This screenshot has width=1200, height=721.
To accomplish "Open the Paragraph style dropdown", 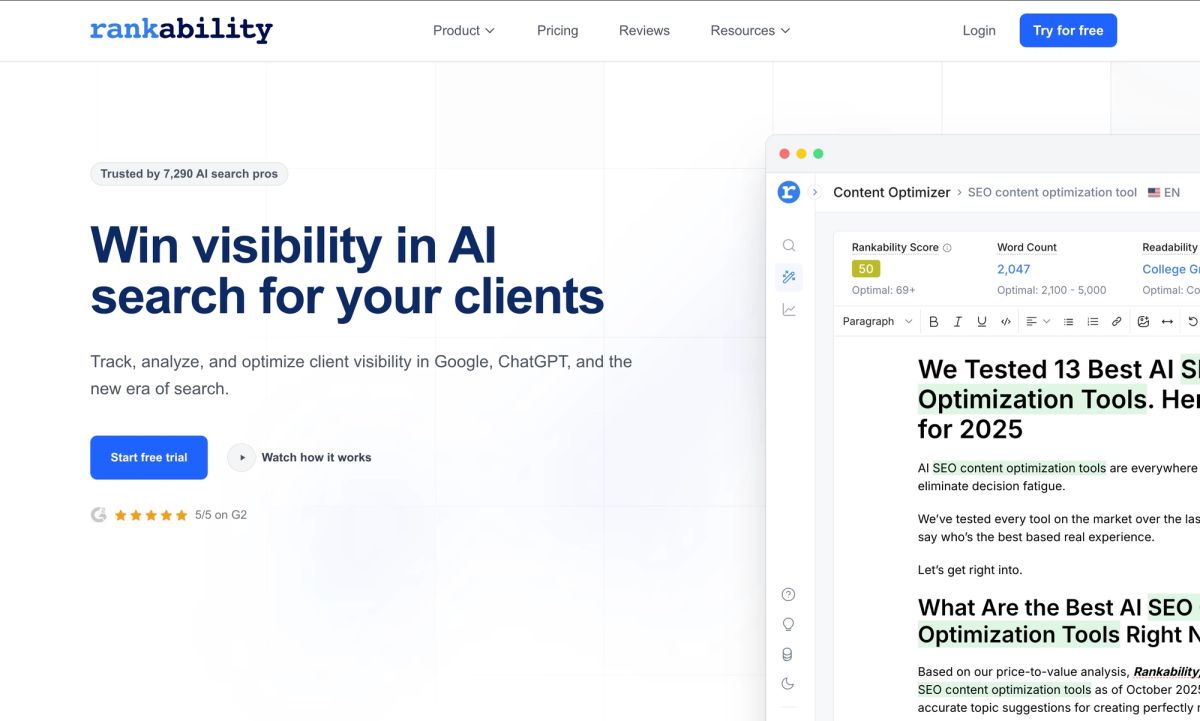I will 877,321.
